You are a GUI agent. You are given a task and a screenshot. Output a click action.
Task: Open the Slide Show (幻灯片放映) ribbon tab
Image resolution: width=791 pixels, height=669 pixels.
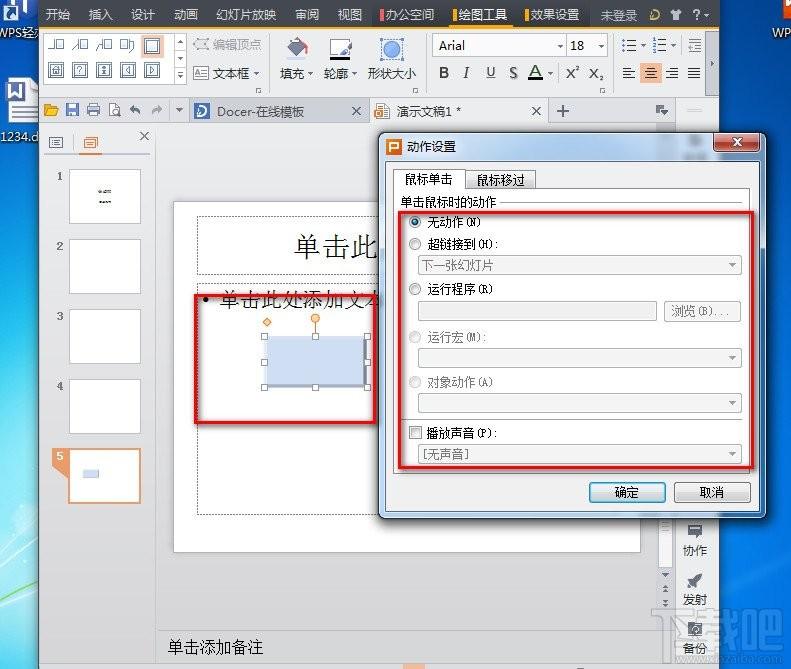tap(246, 15)
